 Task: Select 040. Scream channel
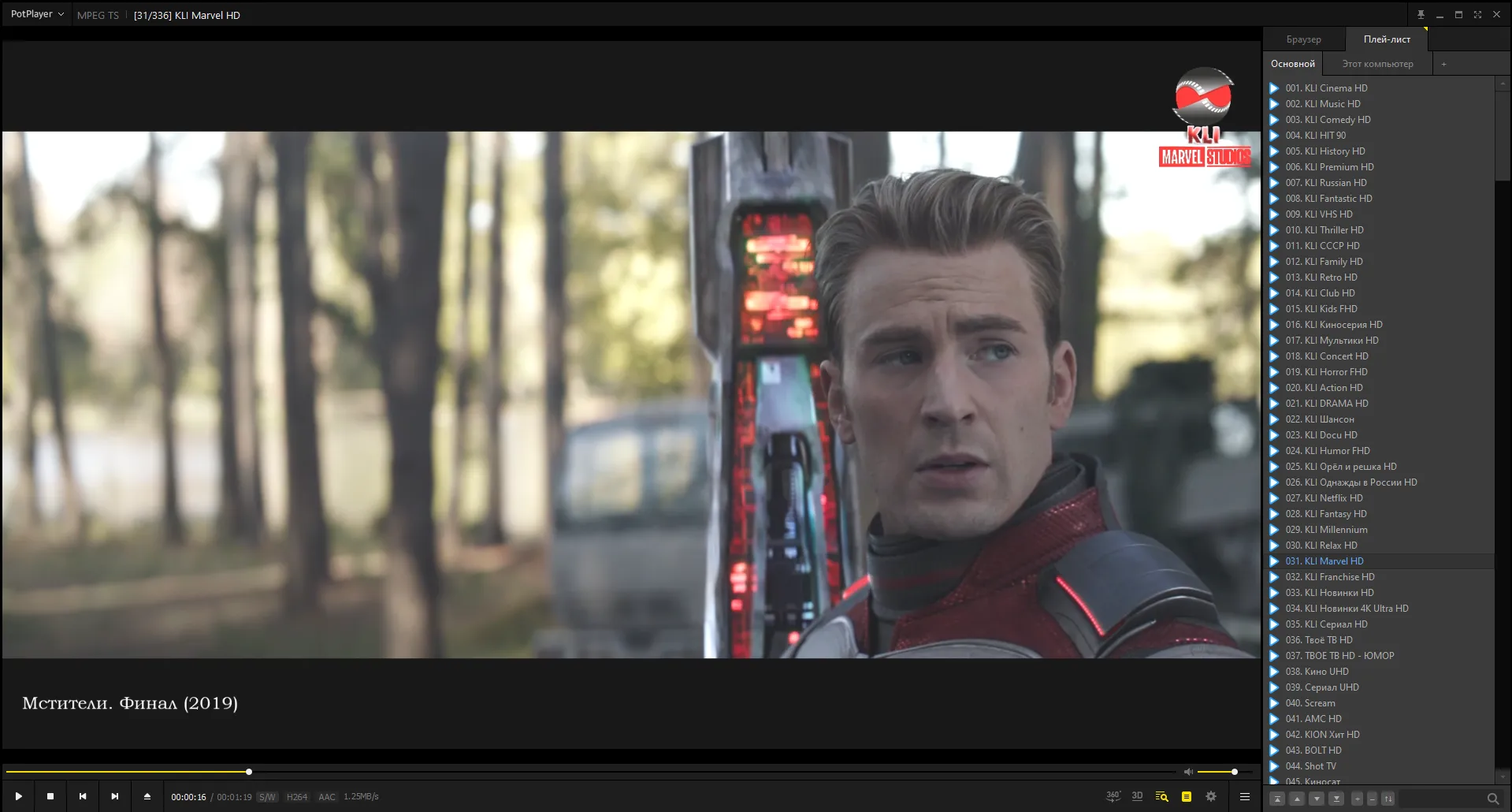click(x=1379, y=703)
